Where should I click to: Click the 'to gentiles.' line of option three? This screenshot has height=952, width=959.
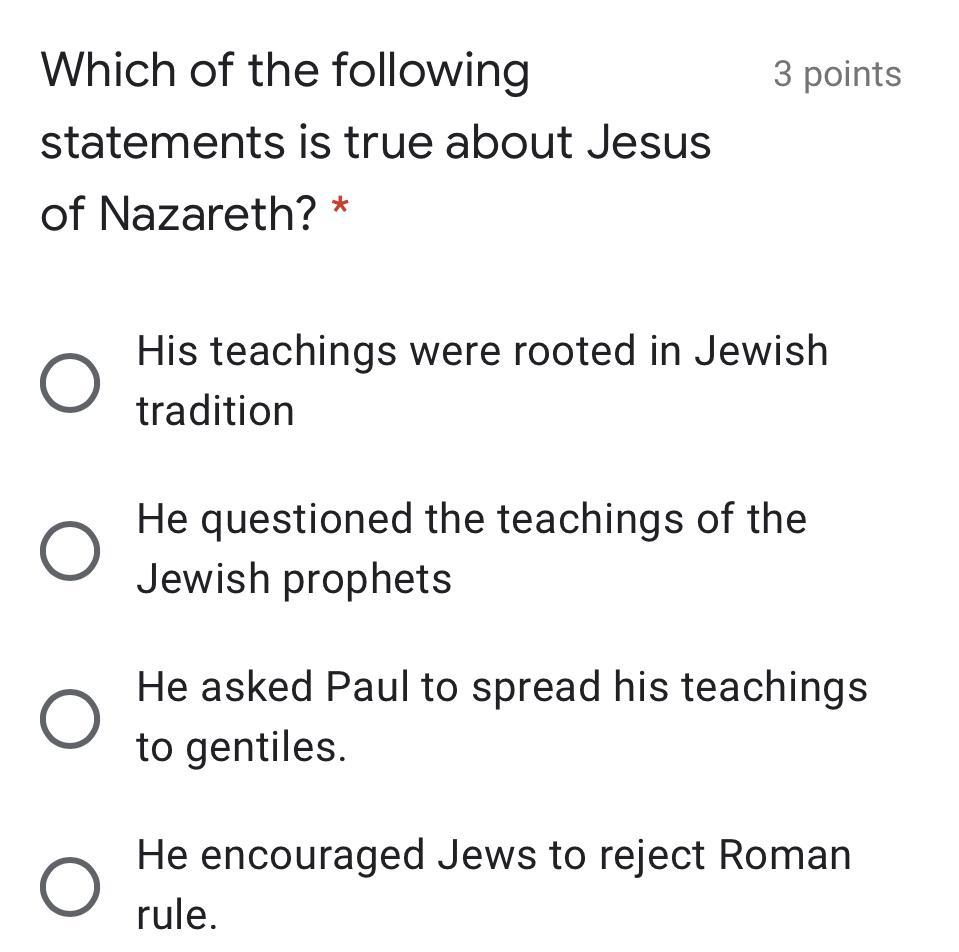pos(241,747)
